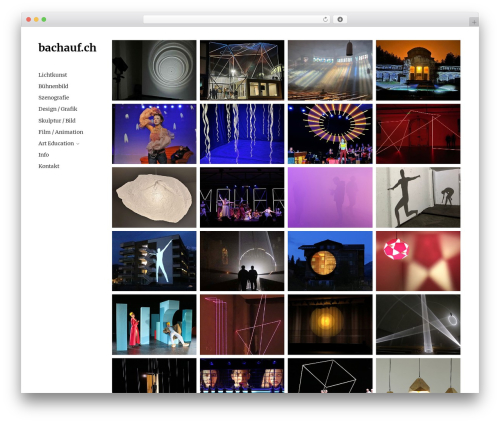Open the Film / Animation menu item
Image resolution: width=500 pixels, height=423 pixels.
(61, 132)
